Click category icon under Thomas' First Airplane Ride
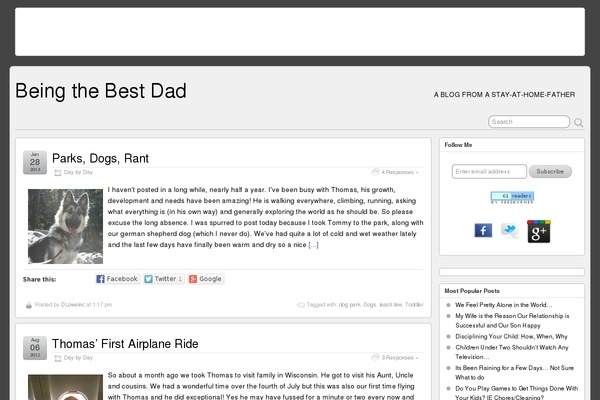The height and width of the screenshot is (400, 600). point(58,358)
